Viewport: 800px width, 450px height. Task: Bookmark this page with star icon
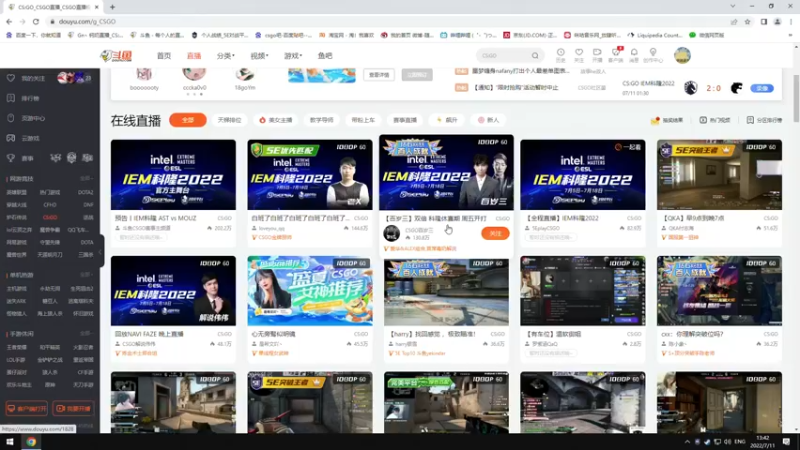click(x=747, y=21)
